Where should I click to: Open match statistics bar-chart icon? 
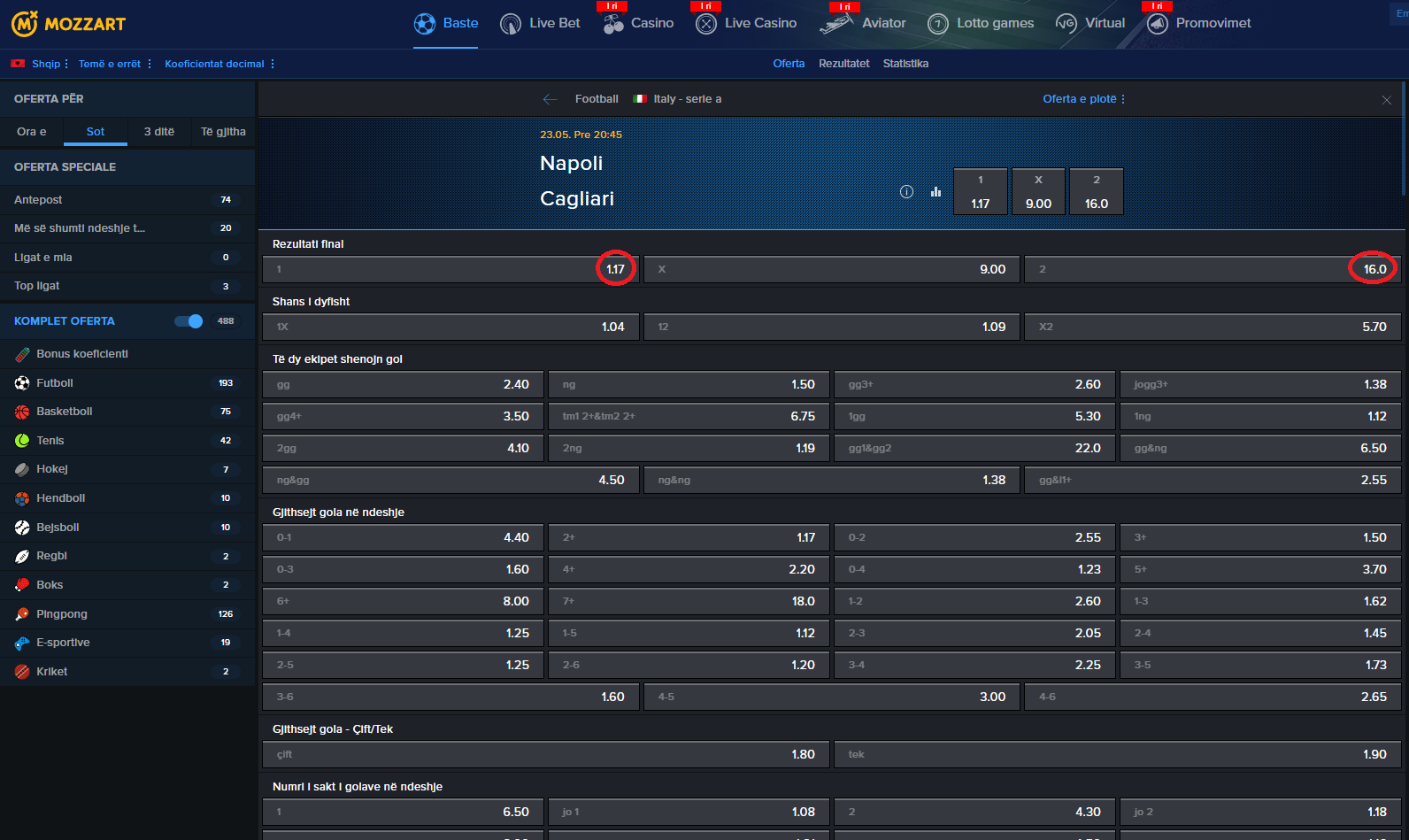(935, 191)
